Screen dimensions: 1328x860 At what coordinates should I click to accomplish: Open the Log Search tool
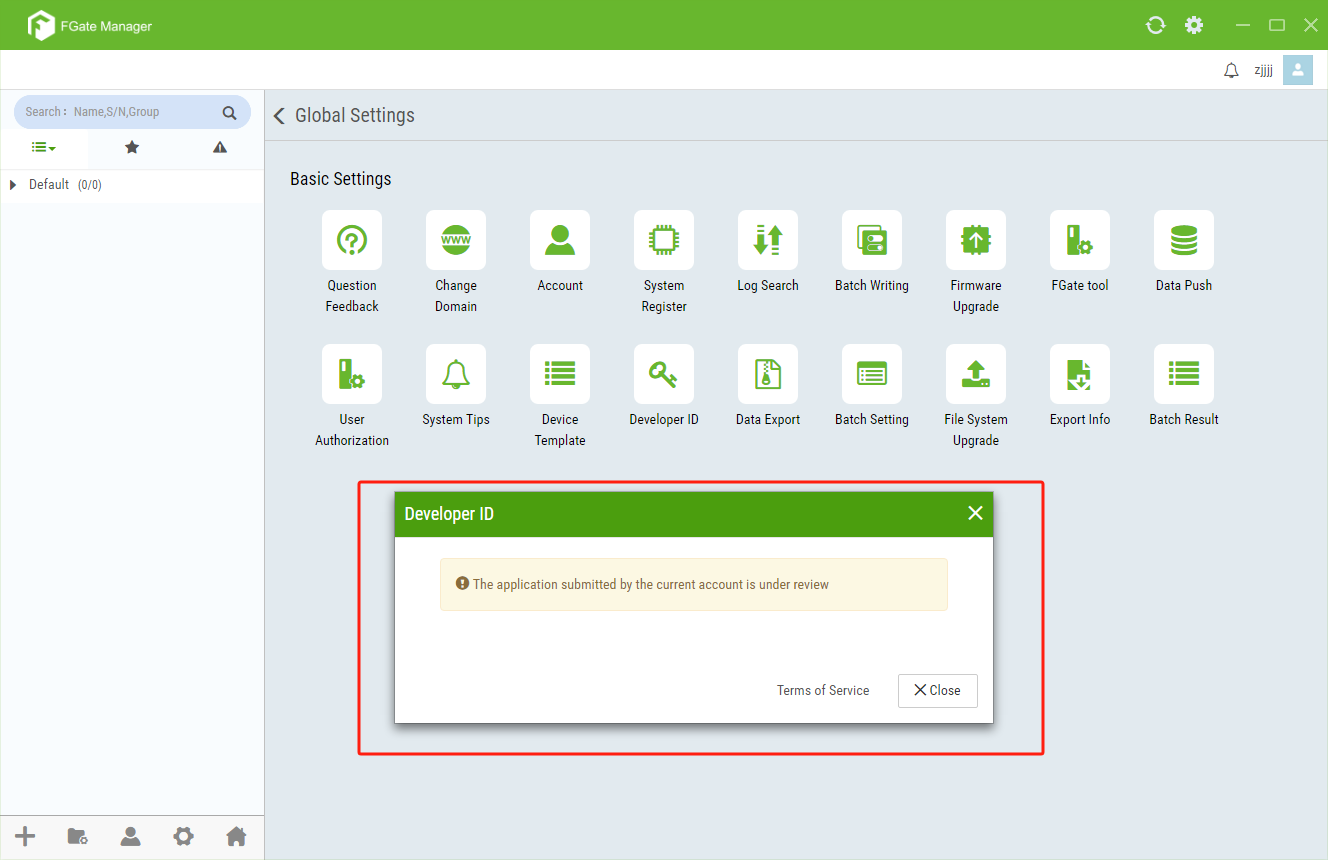coord(768,240)
